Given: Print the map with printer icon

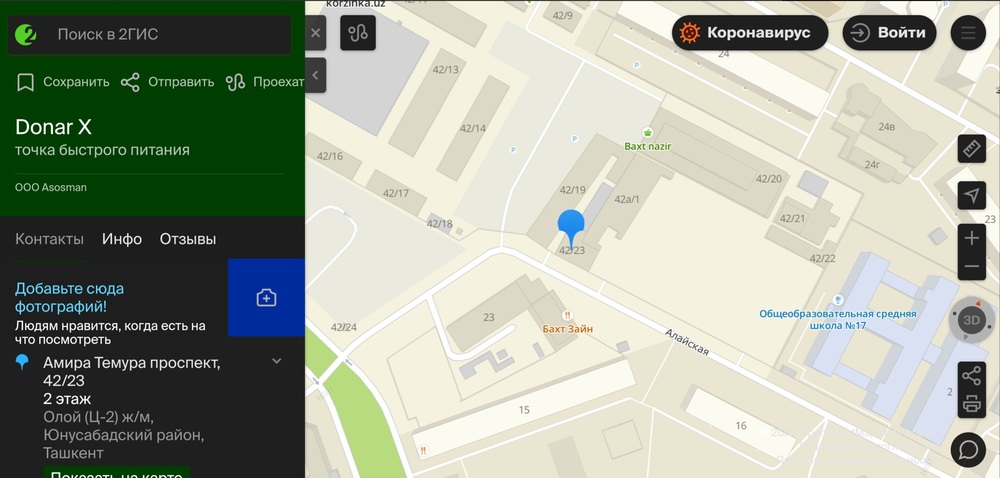Looking at the screenshot, I should [x=971, y=403].
